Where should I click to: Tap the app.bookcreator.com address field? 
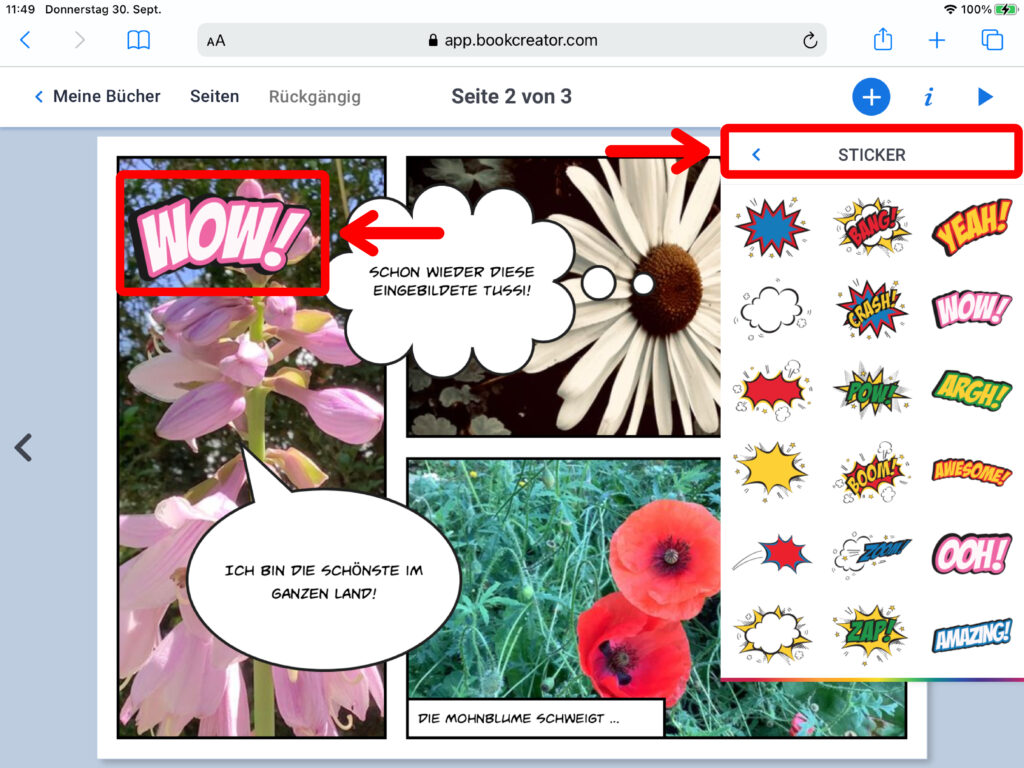511,41
